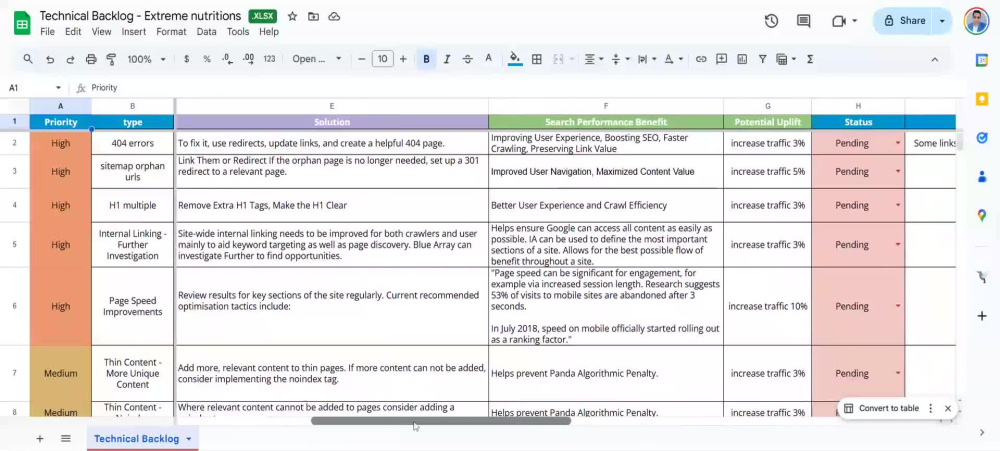Open the borders tool
Image resolution: width=1000 pixels, height=451 pixels.
537,59
